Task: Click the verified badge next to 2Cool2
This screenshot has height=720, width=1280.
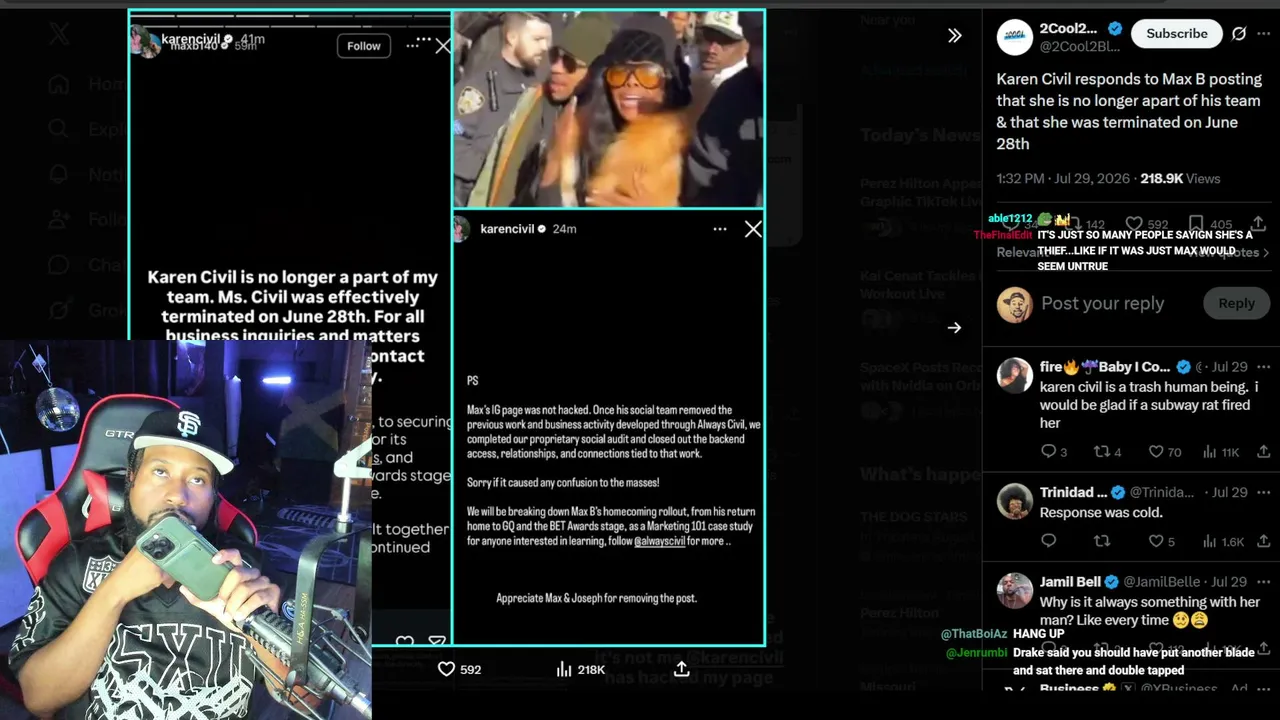Action: [1115, 28]
